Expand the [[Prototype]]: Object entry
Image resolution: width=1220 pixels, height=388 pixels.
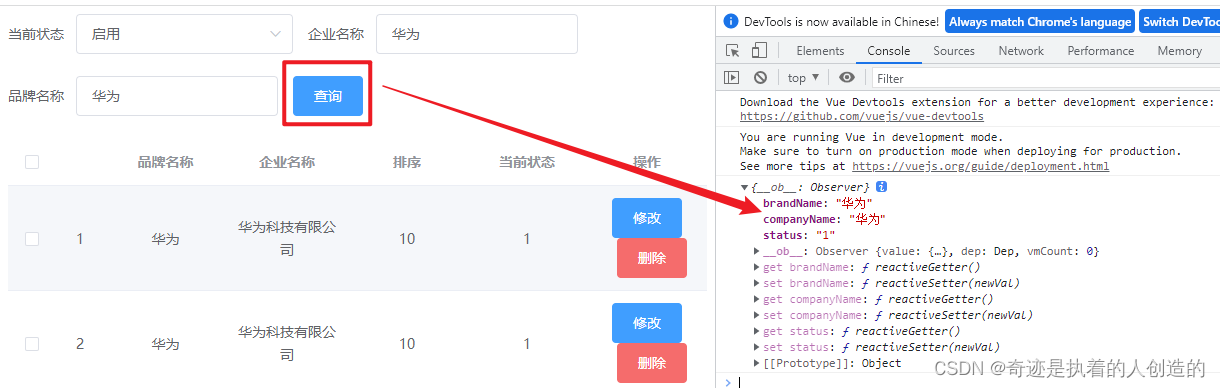tap(757, 363)
